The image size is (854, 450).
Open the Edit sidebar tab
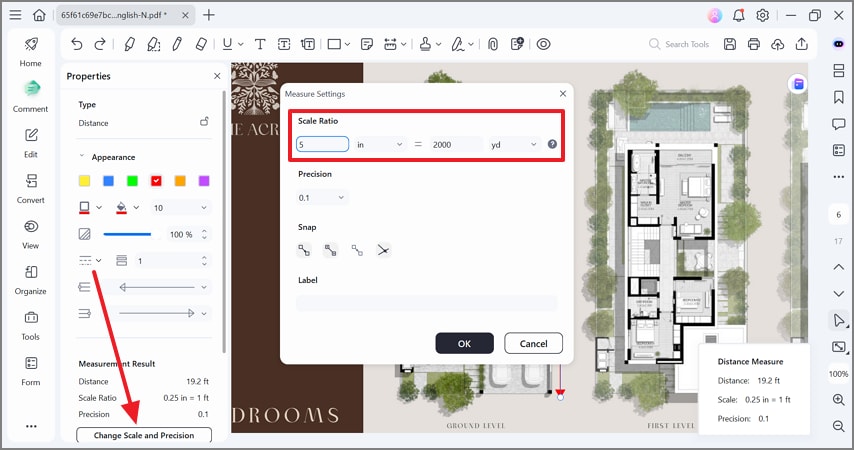[x=30, y=143]
